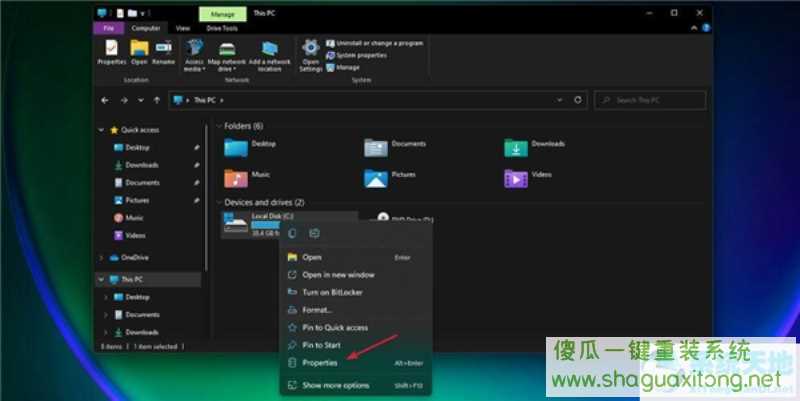This screenshot has width=800, height=401.
Task: Open the Videos folder icon
Action: [516, 179]
